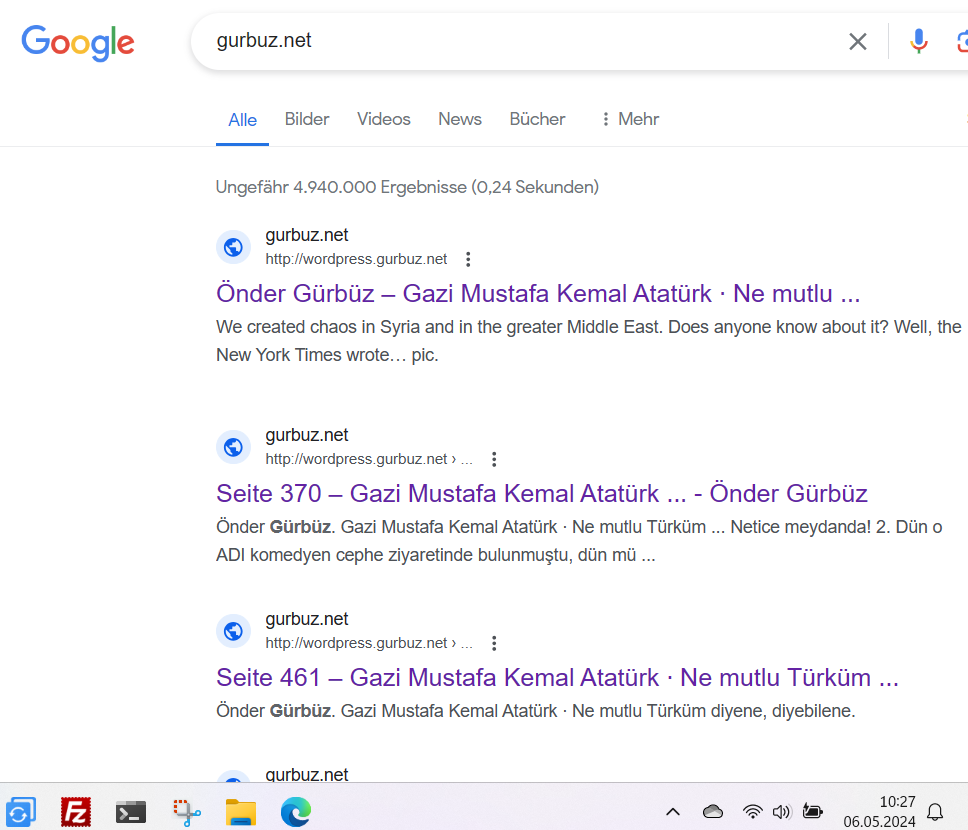This screenshot has width=968, height=830.
Task: Open Google Lens image search icon
Action: pyautogui.click(x=962, y=41)
